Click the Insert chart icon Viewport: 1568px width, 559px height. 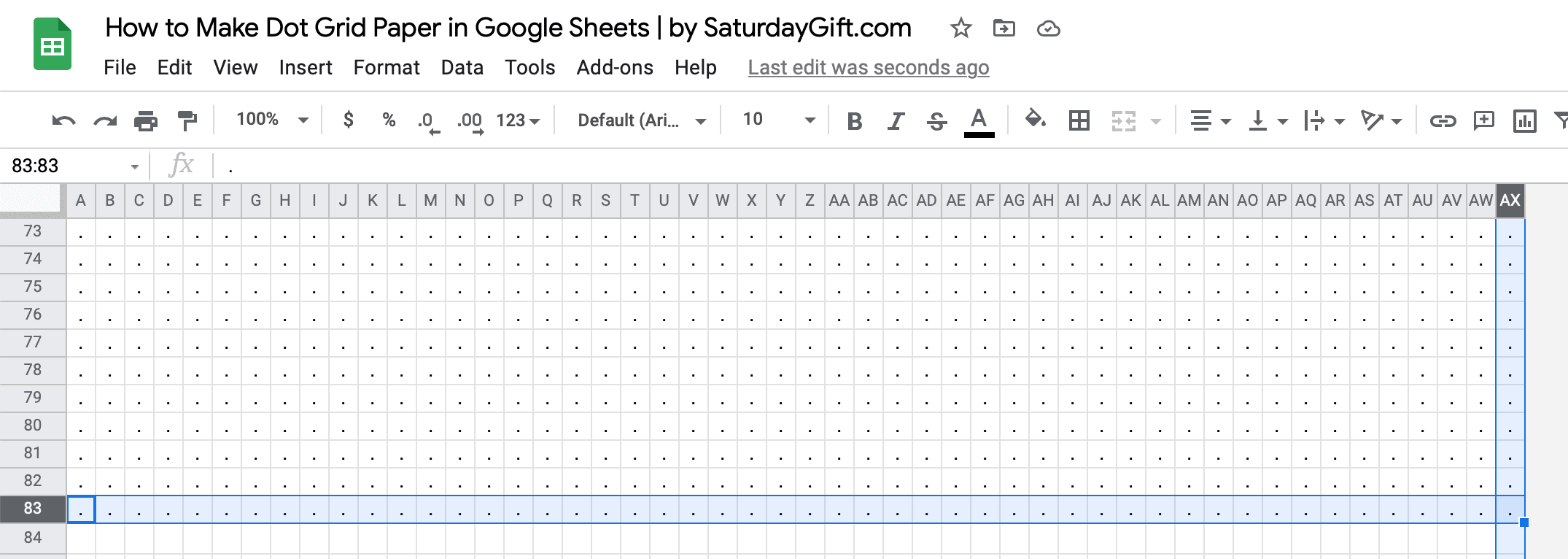coord(1524,120)
